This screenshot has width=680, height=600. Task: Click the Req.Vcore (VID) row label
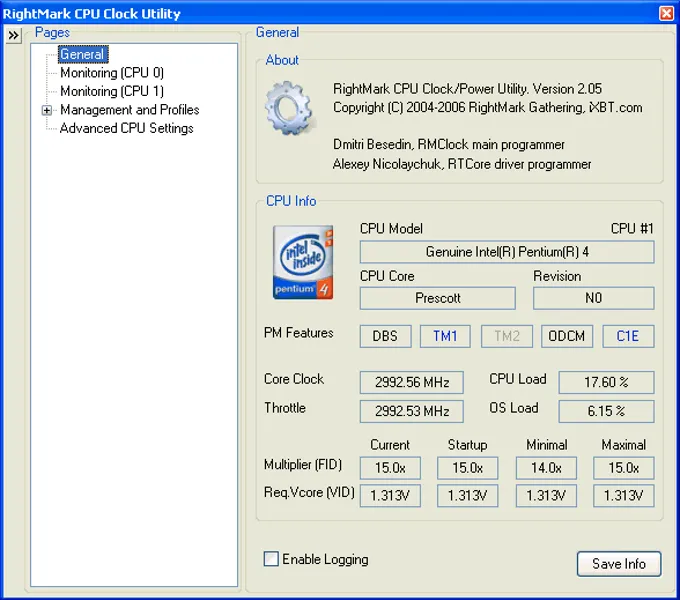tap(309, 492)
